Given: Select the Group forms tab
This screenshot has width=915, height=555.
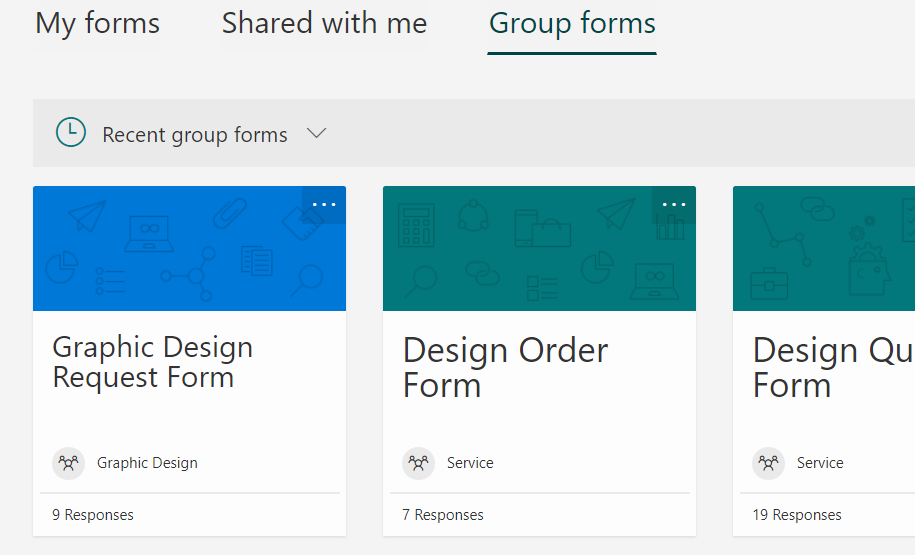Looking at the screenshot, I should pos(572,24).
